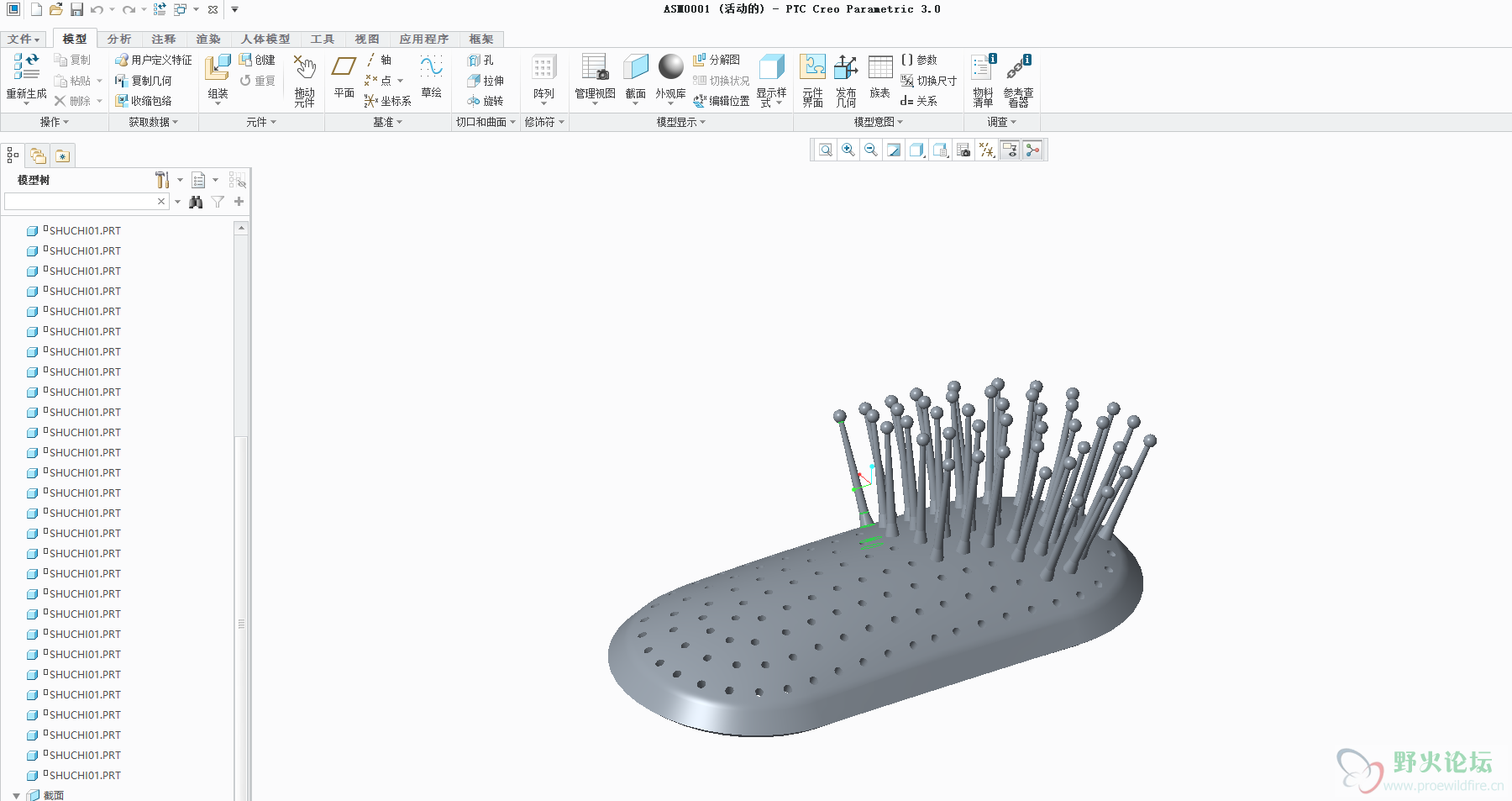Click Zoom In magnifier in graphics toolbar
The height and width of the screenshot is (801, 1512).
(x=848, y=150)
